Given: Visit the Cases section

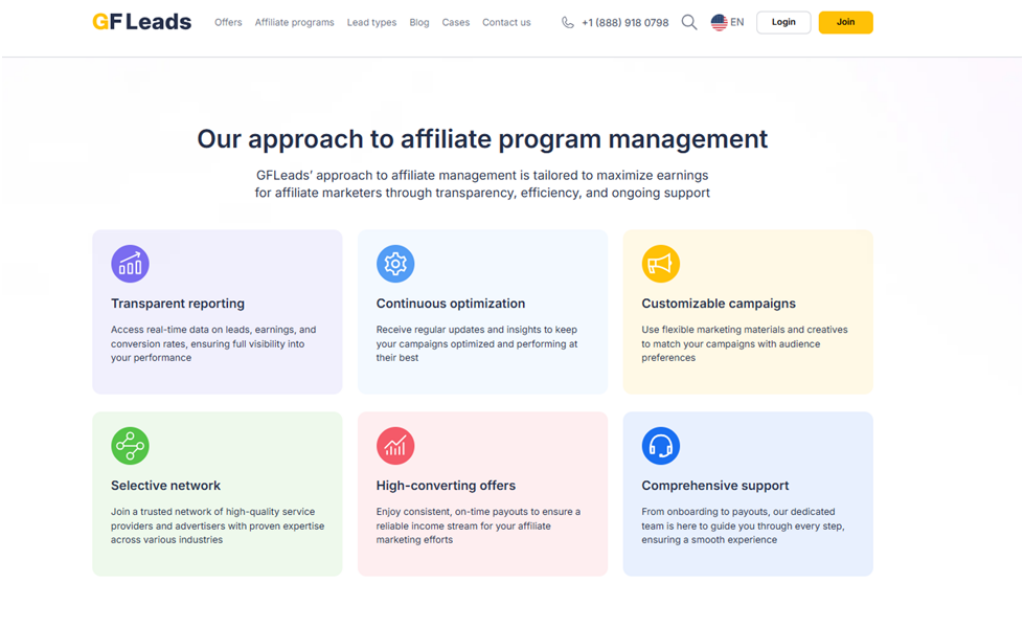Looking at the screenshot, I should coord(456,22).
